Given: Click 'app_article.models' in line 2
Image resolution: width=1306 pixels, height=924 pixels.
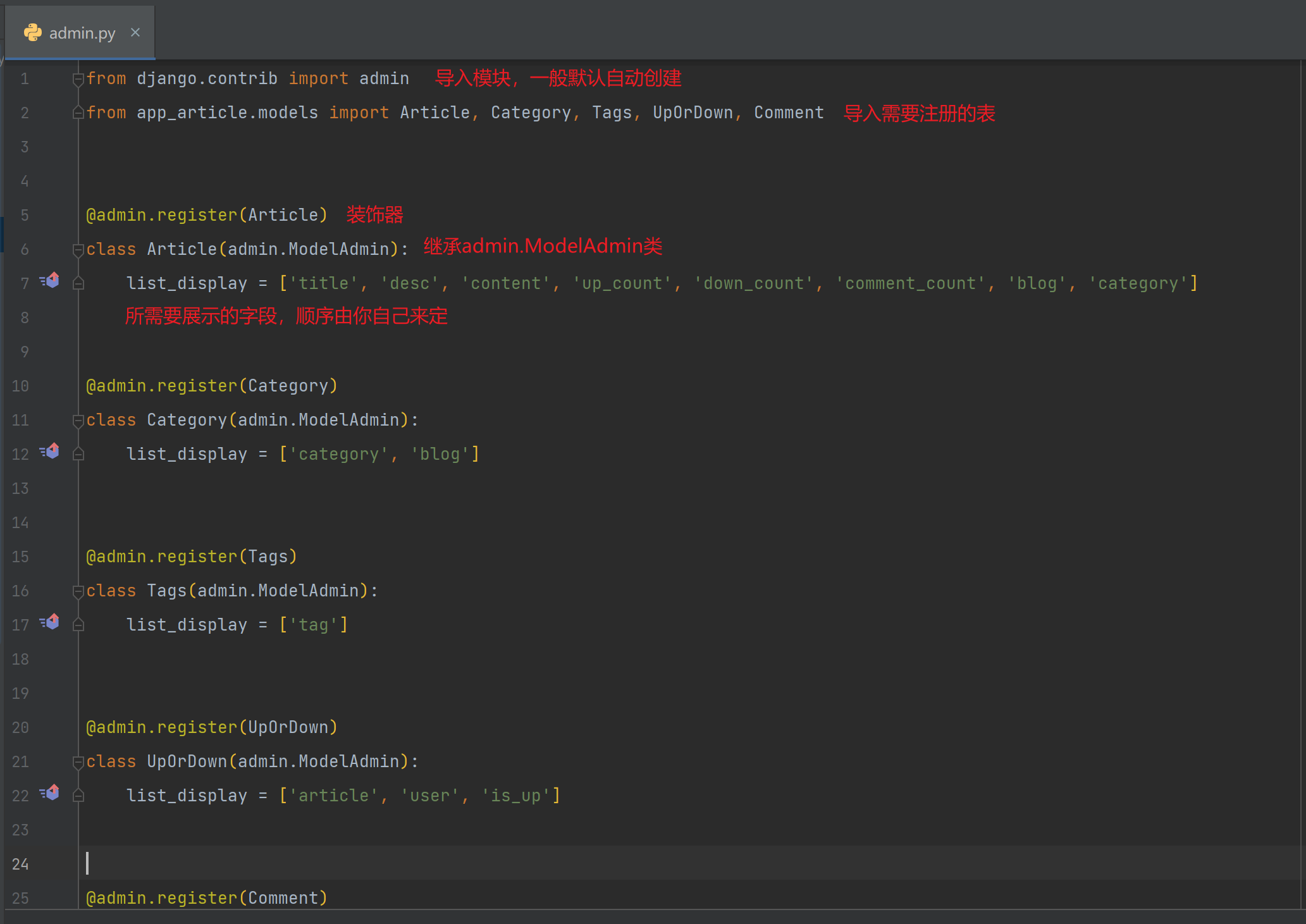Looking at the screenshot, I should tap(228, 113).
